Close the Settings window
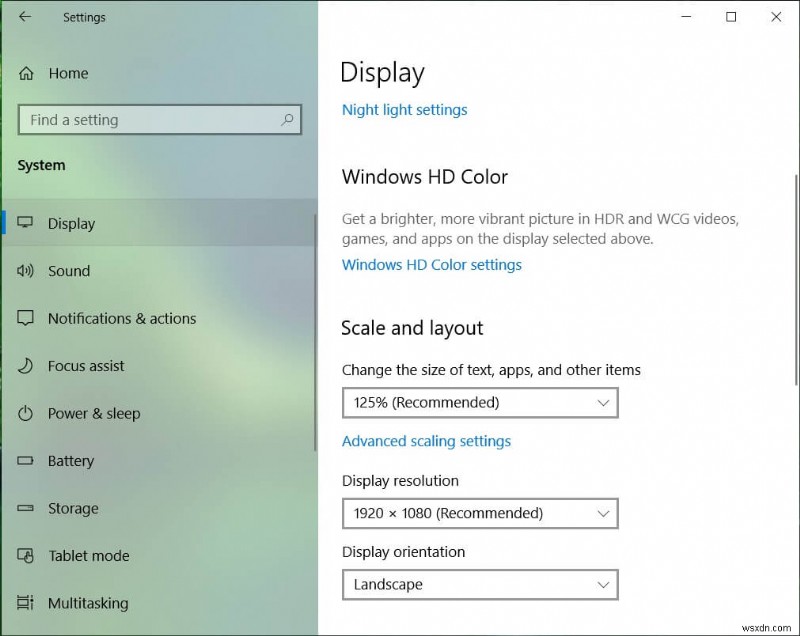Viewport: 800px width, 636px height. [776, 17]
